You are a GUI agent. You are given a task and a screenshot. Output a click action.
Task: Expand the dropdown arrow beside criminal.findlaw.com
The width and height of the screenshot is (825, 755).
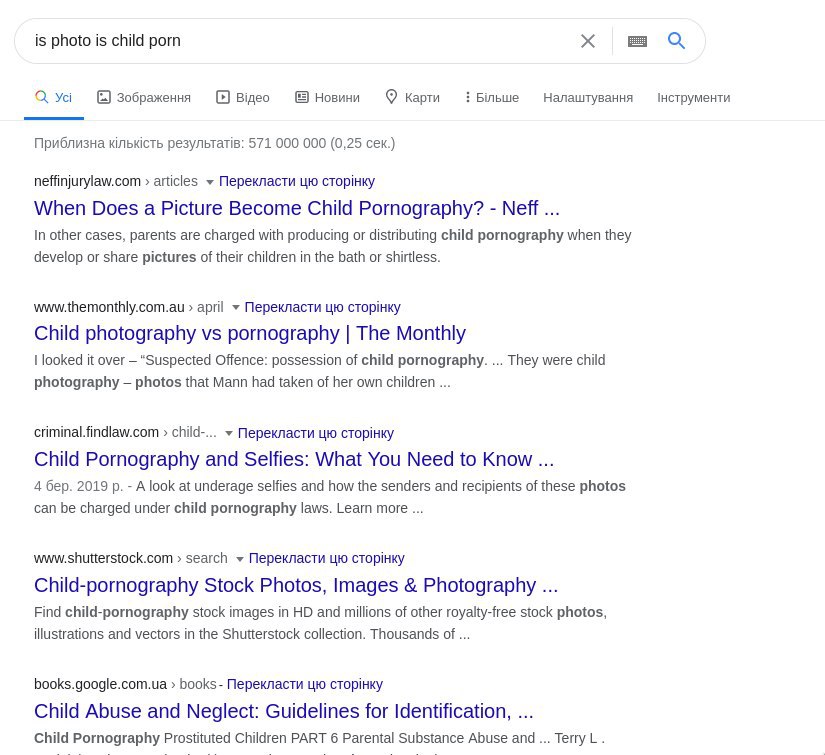pos(228,434)
